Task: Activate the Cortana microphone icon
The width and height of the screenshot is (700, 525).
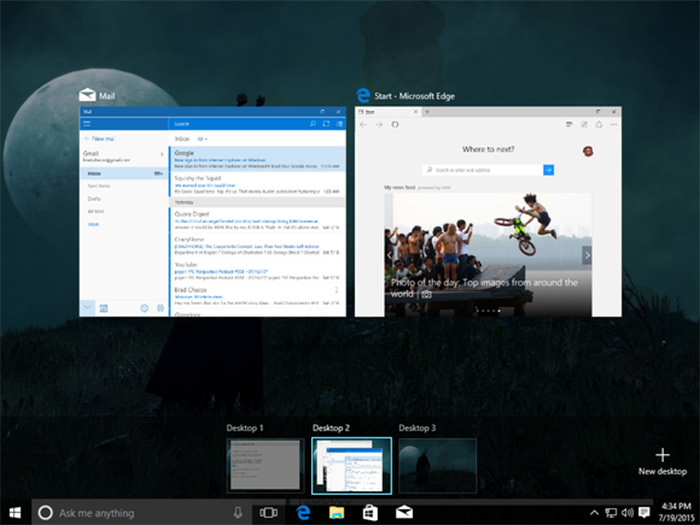Action: pos(237,512)
